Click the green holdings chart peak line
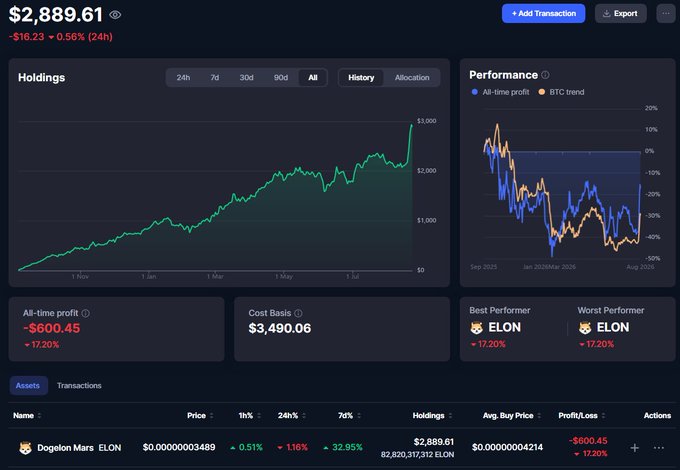680x470 pixels. (x=412, y=126)
